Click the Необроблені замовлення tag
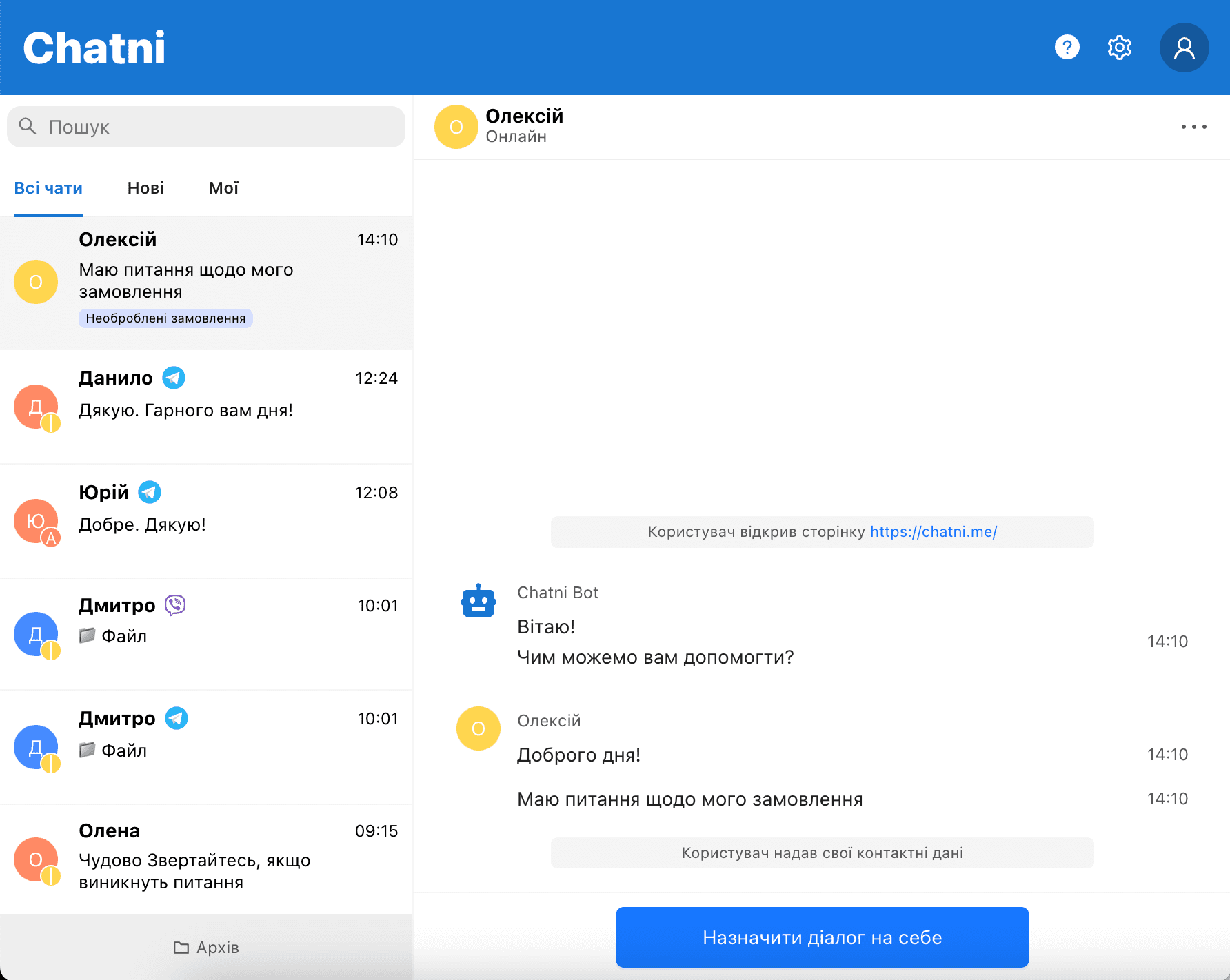 [x=165, y=318]
